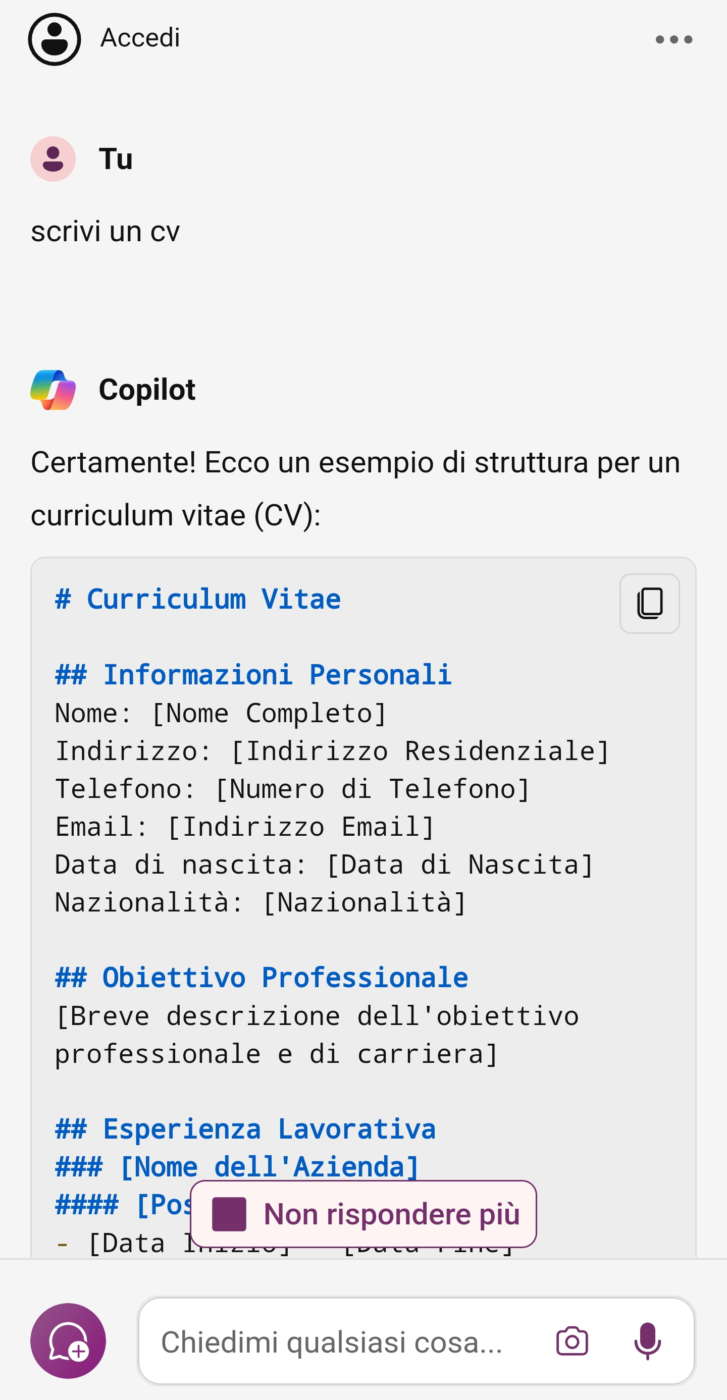This screenshot has width=727, height=1400.
Task: Click the Copilot name label
Action: (147, 390)
